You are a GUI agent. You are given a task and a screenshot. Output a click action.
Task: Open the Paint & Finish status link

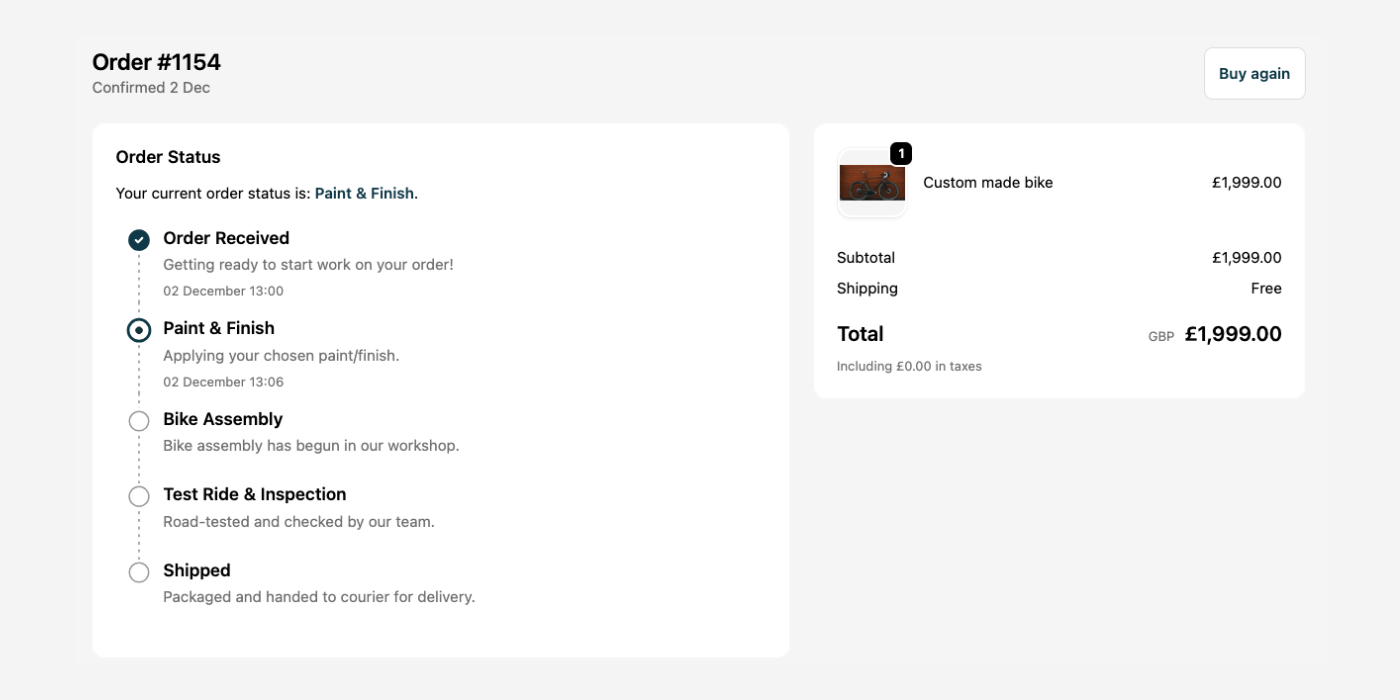click(x=364, y=192)
